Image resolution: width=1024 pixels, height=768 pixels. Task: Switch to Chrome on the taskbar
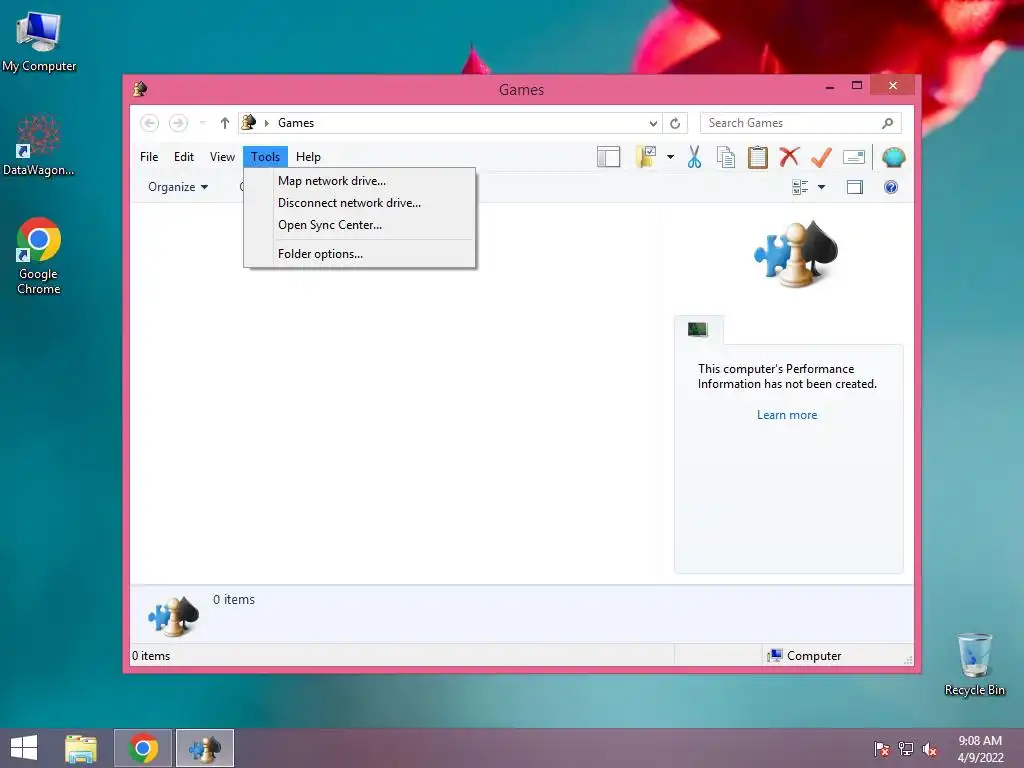(143, 748)
